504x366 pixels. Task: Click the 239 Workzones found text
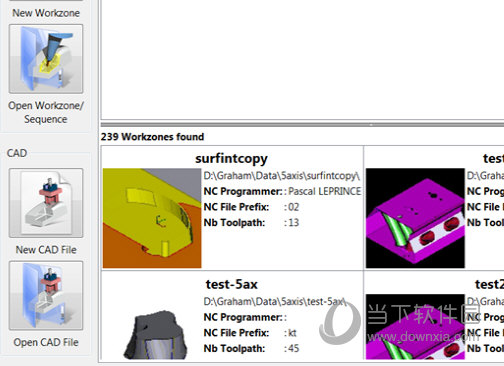point(152,137)
